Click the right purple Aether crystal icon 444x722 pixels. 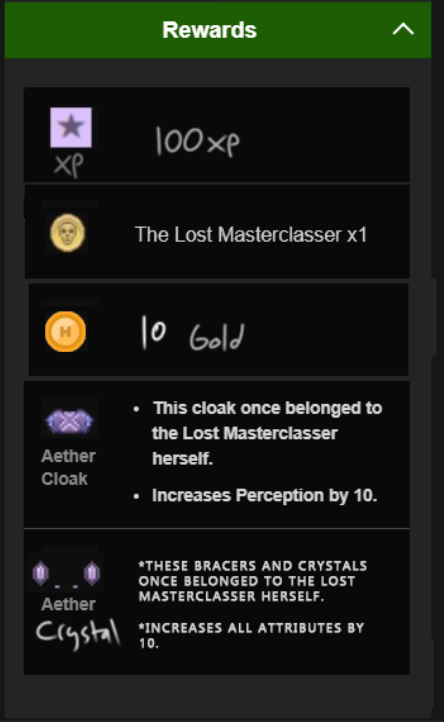coord(92,574)
